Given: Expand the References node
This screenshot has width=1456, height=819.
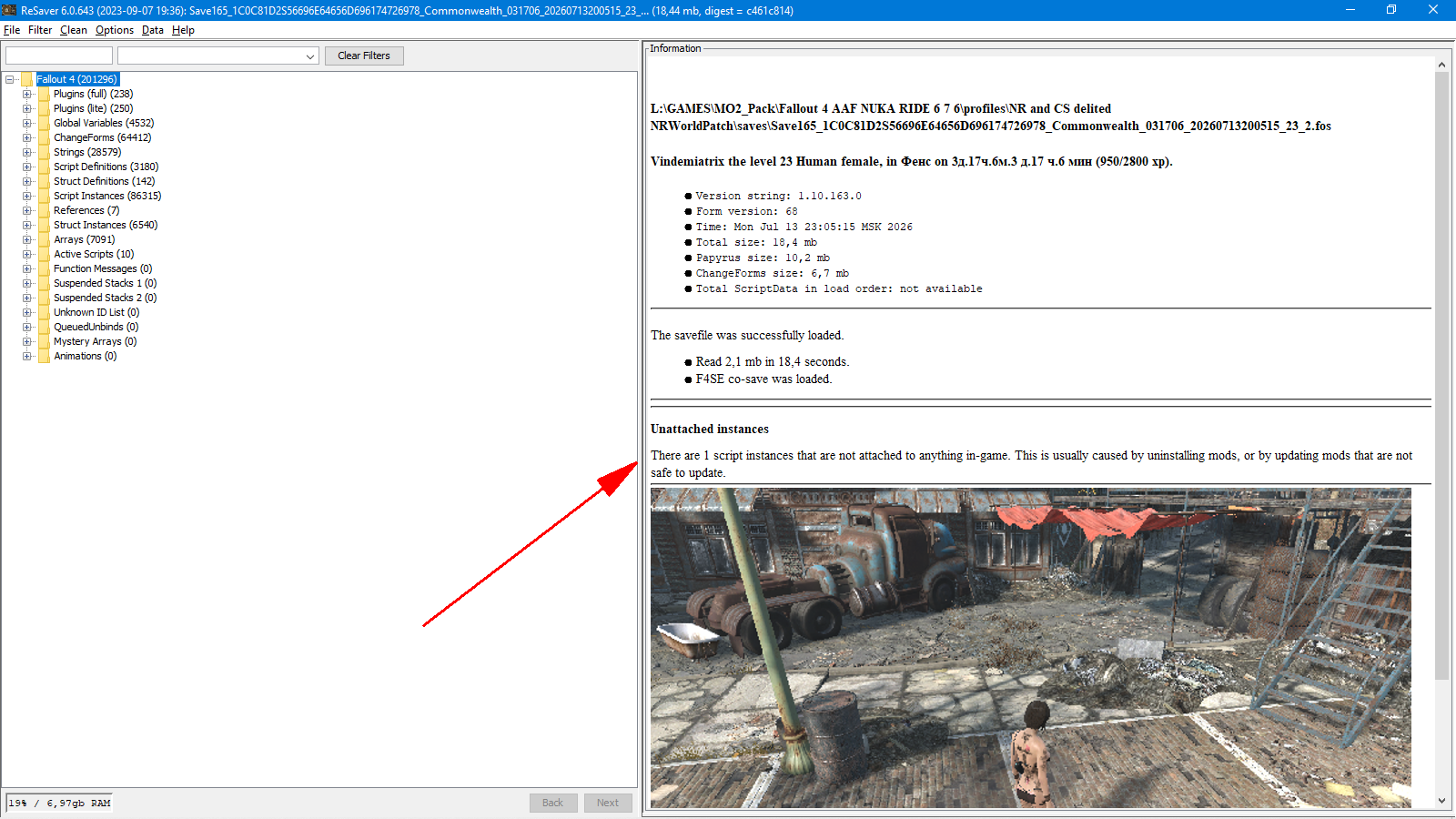Looking at the screenshot, I should coord(27,210).
